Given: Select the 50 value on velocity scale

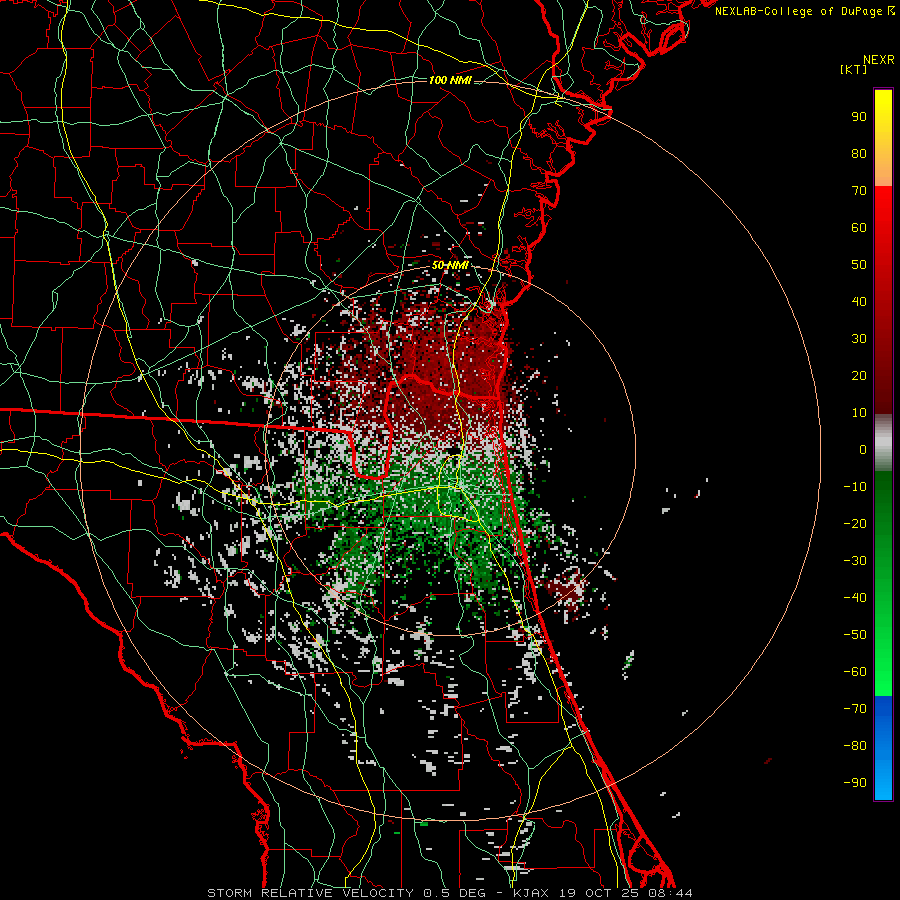Looking at the screenshot, I should pyautogui.click(x=859, y=265).
